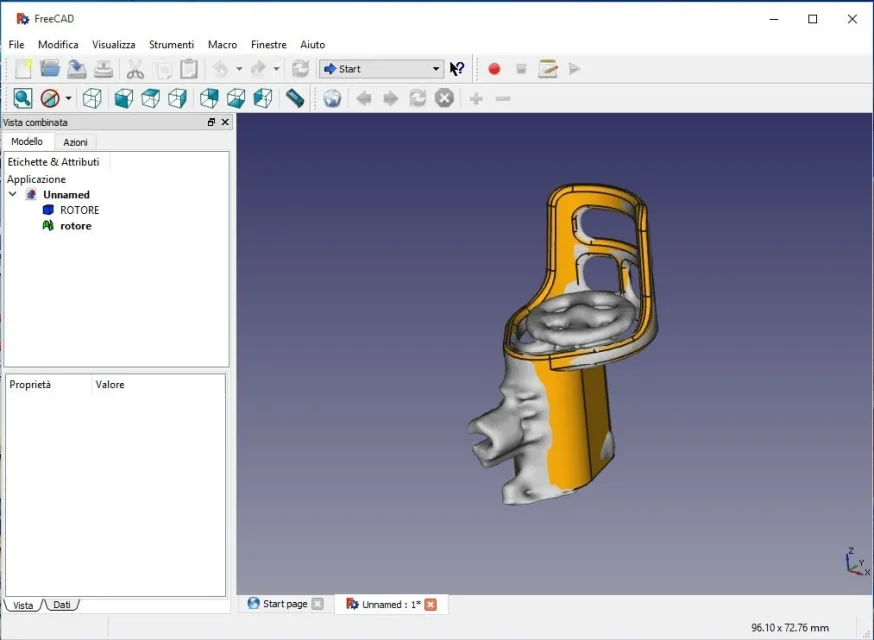Collapse the Unnamed document tree node
The height and width of the screenshot is (640, 874).
pyautogui.click(x=12, y=195)
